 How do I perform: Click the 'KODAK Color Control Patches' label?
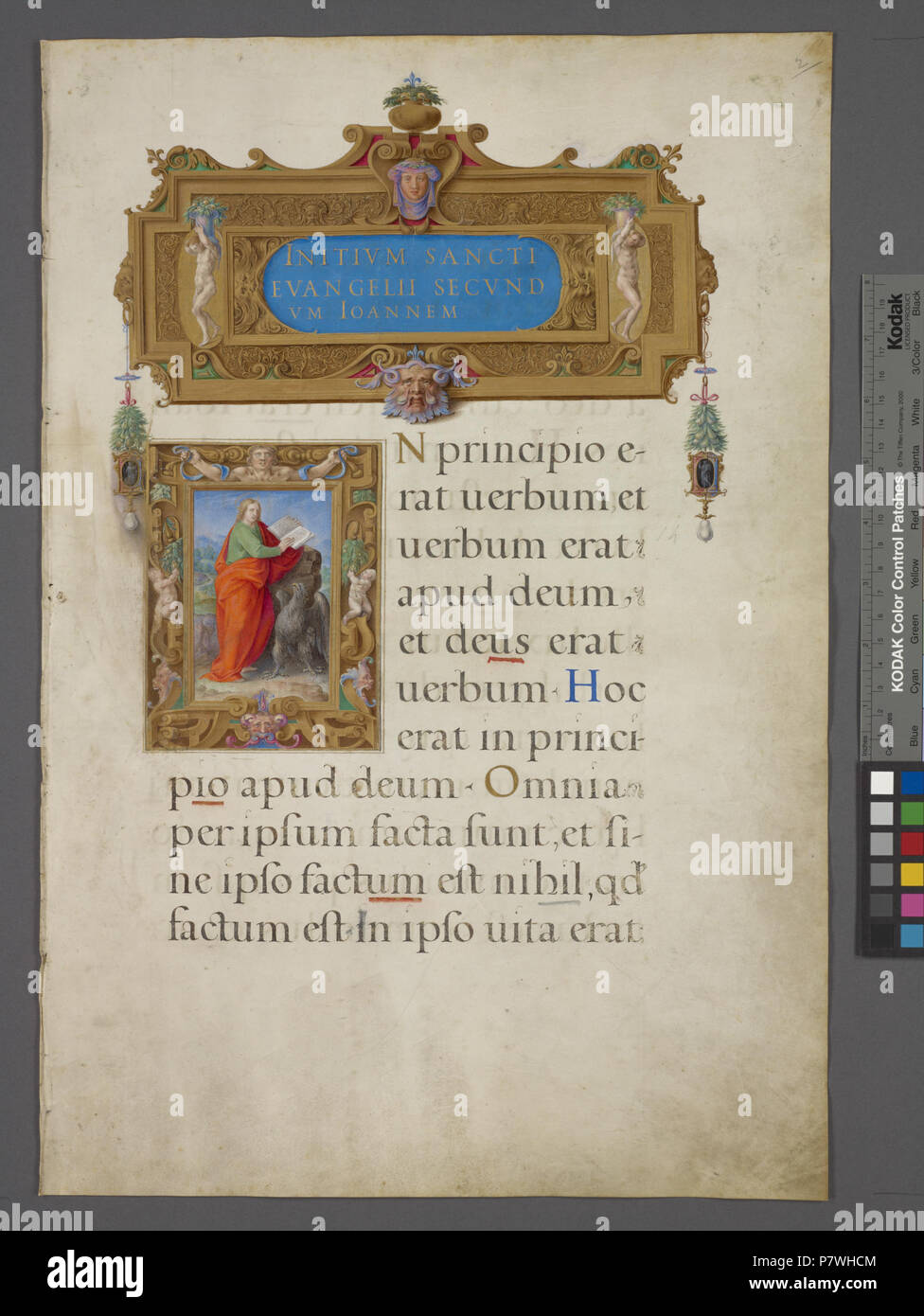click(x=896, y=582)
